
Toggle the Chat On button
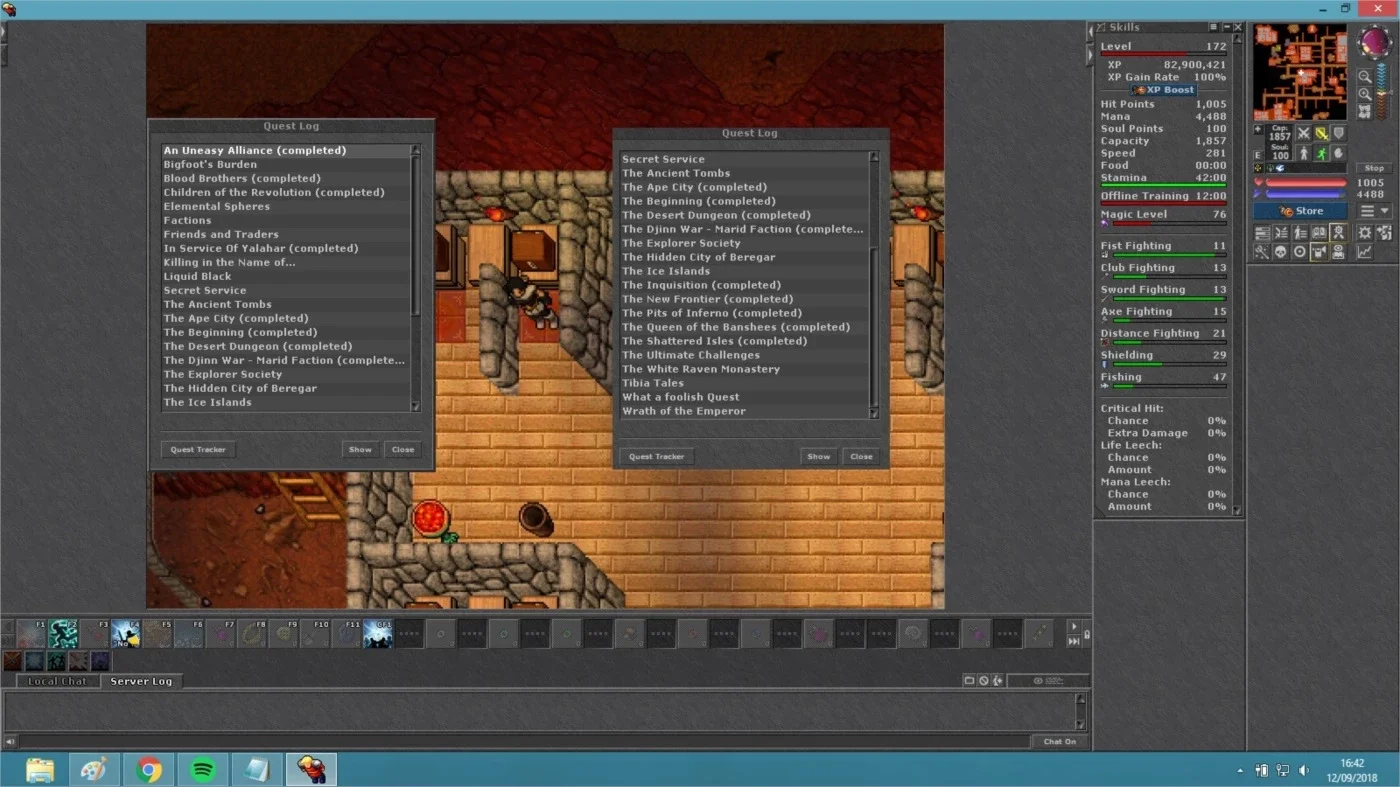coord(1060,742)
